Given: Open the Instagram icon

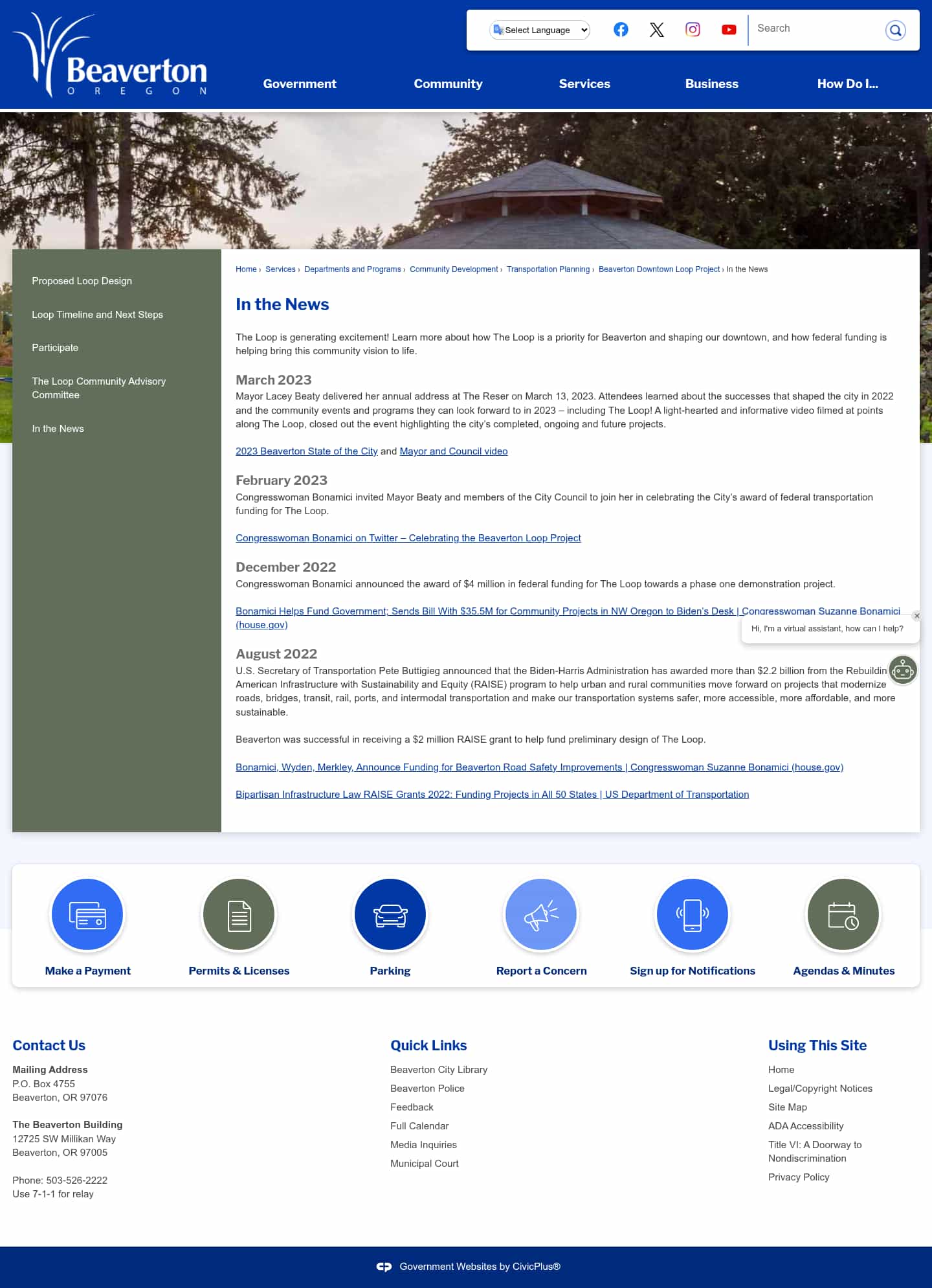Looking at the screenshot, I should 693,30.
